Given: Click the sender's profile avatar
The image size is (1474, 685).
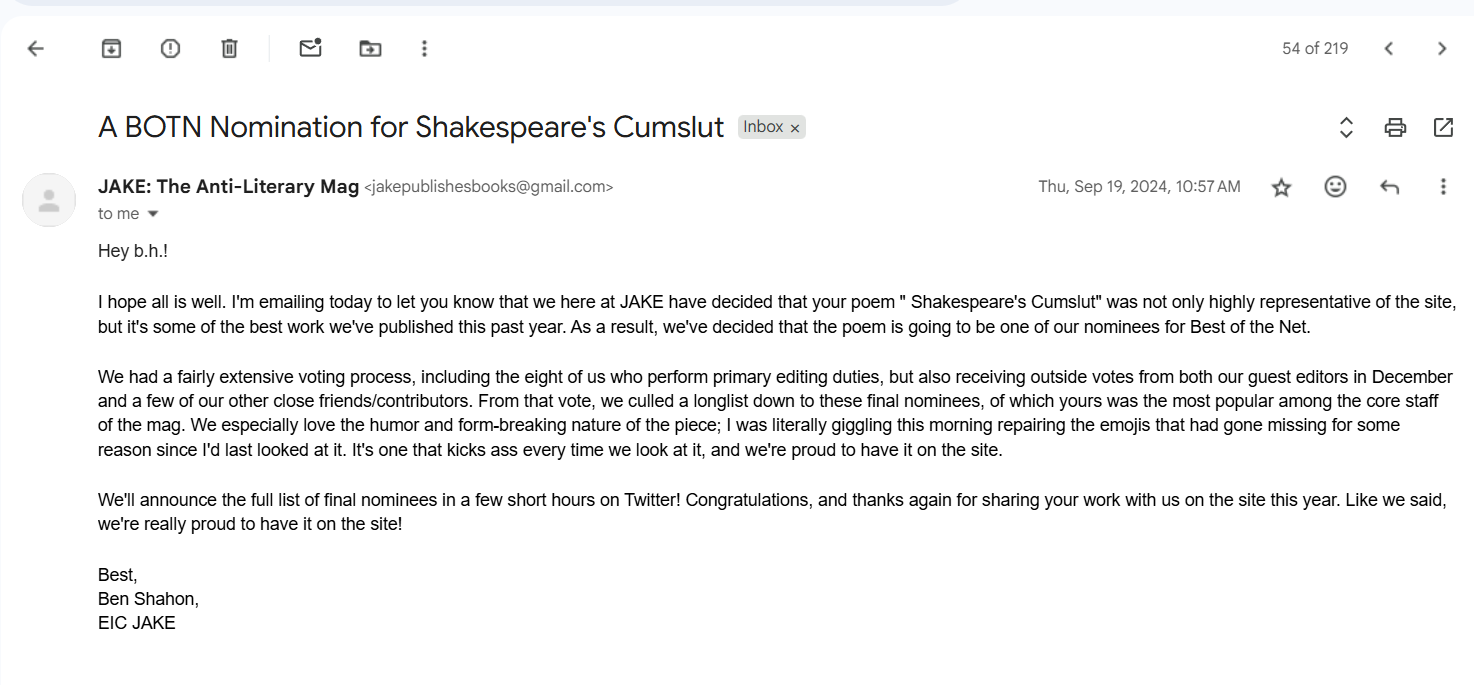Looking at the screenshot, I should [49, 200].
